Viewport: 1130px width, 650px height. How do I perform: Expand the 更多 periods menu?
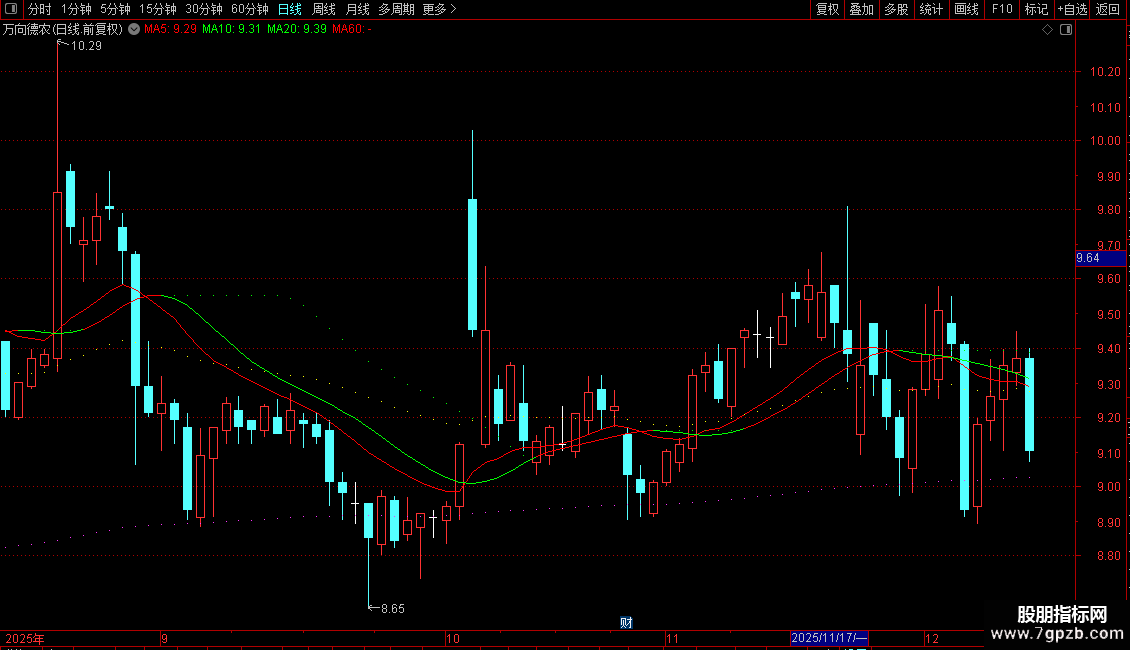click(439, 9)
